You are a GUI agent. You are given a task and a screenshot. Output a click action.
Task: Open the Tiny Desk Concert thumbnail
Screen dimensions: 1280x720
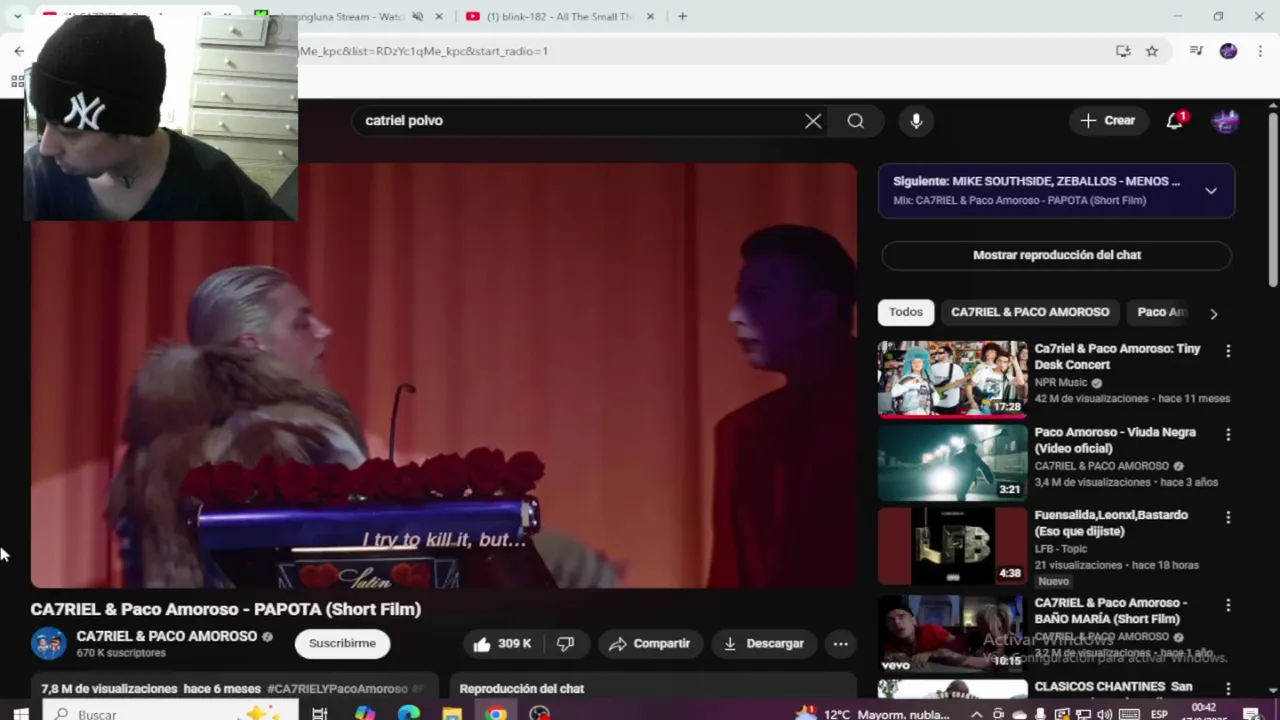952,378
